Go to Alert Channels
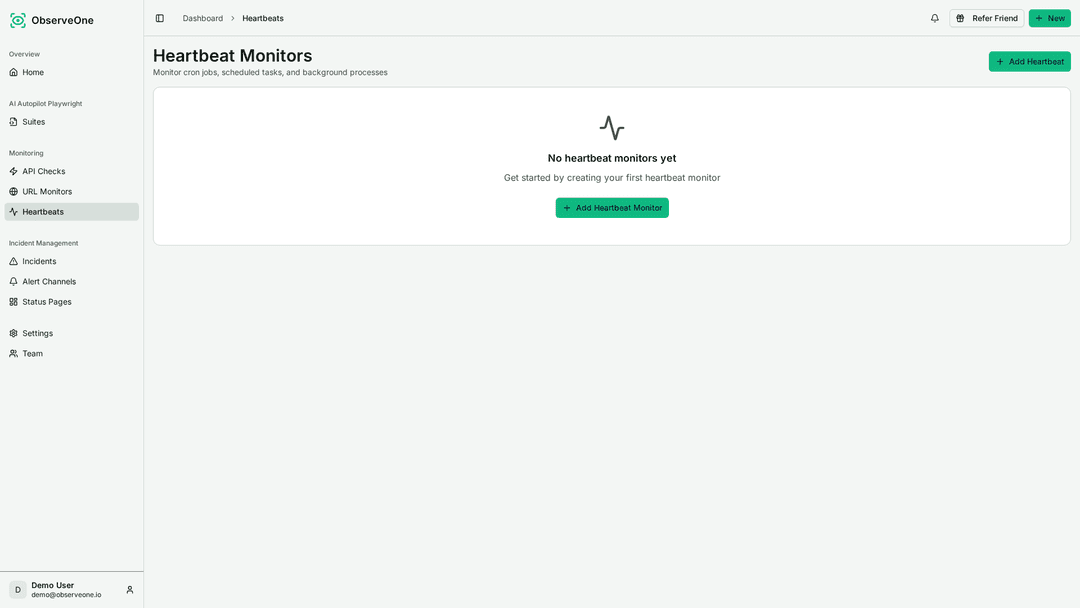This screenshot has height=608, width=1080. [72, 282]
